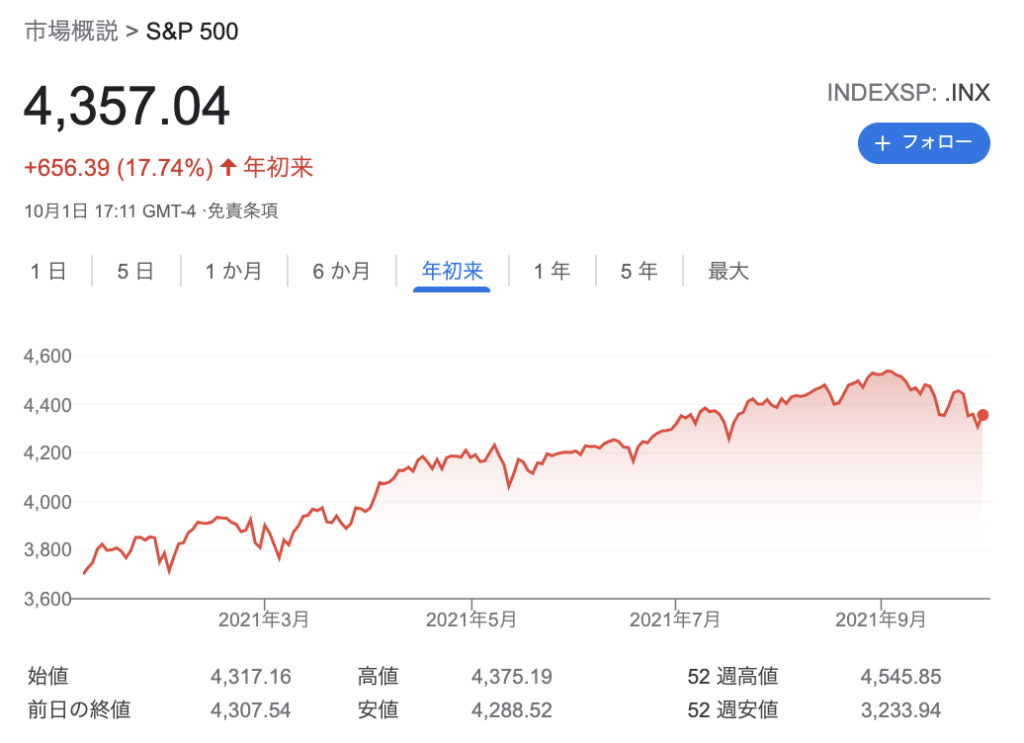Image resolution: width=1024 pixels, height=743 pixels.
Task: Click the +656.39 (17.74%) change value
Action: click(x=119, y=168)
